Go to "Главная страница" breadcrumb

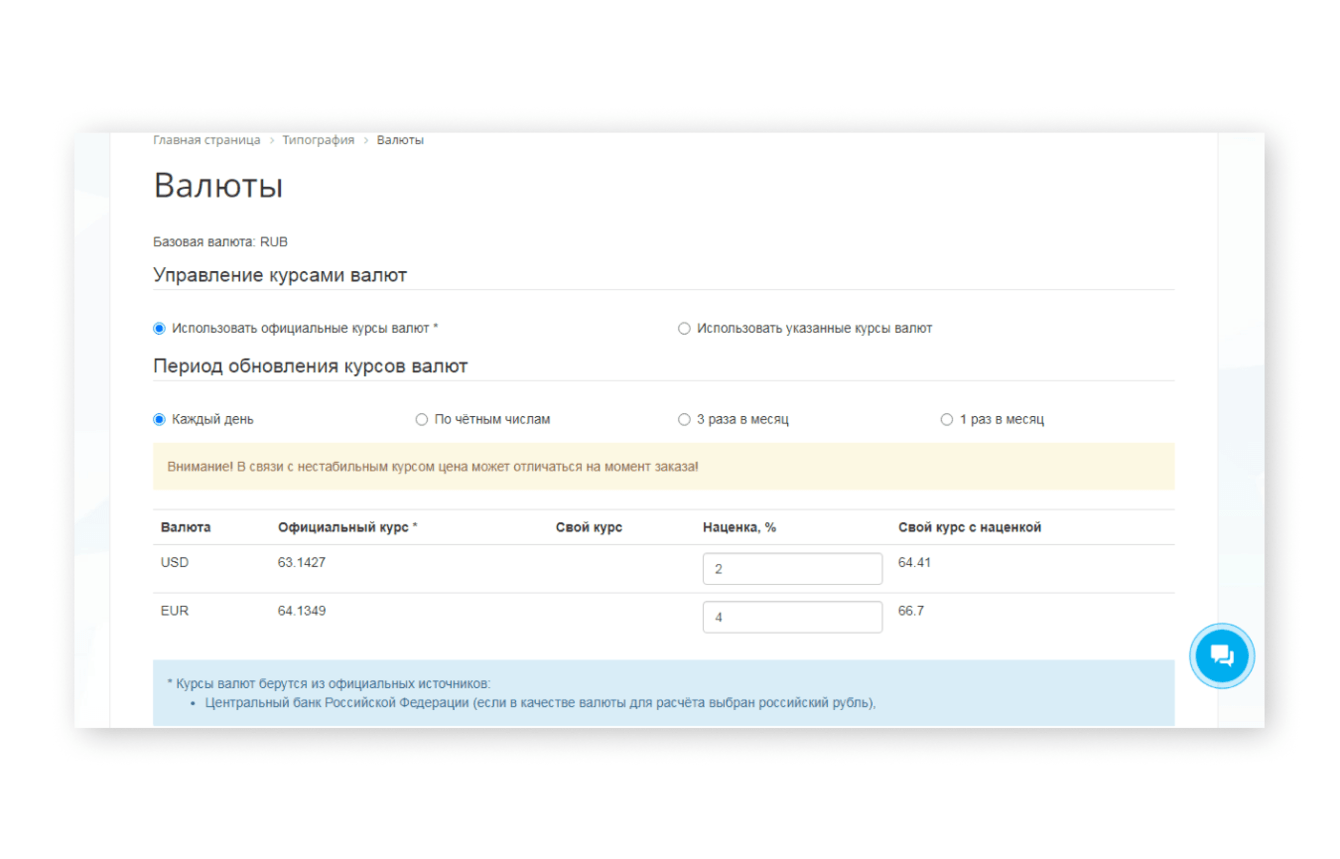pyautogui.click(x=206, y=140)
